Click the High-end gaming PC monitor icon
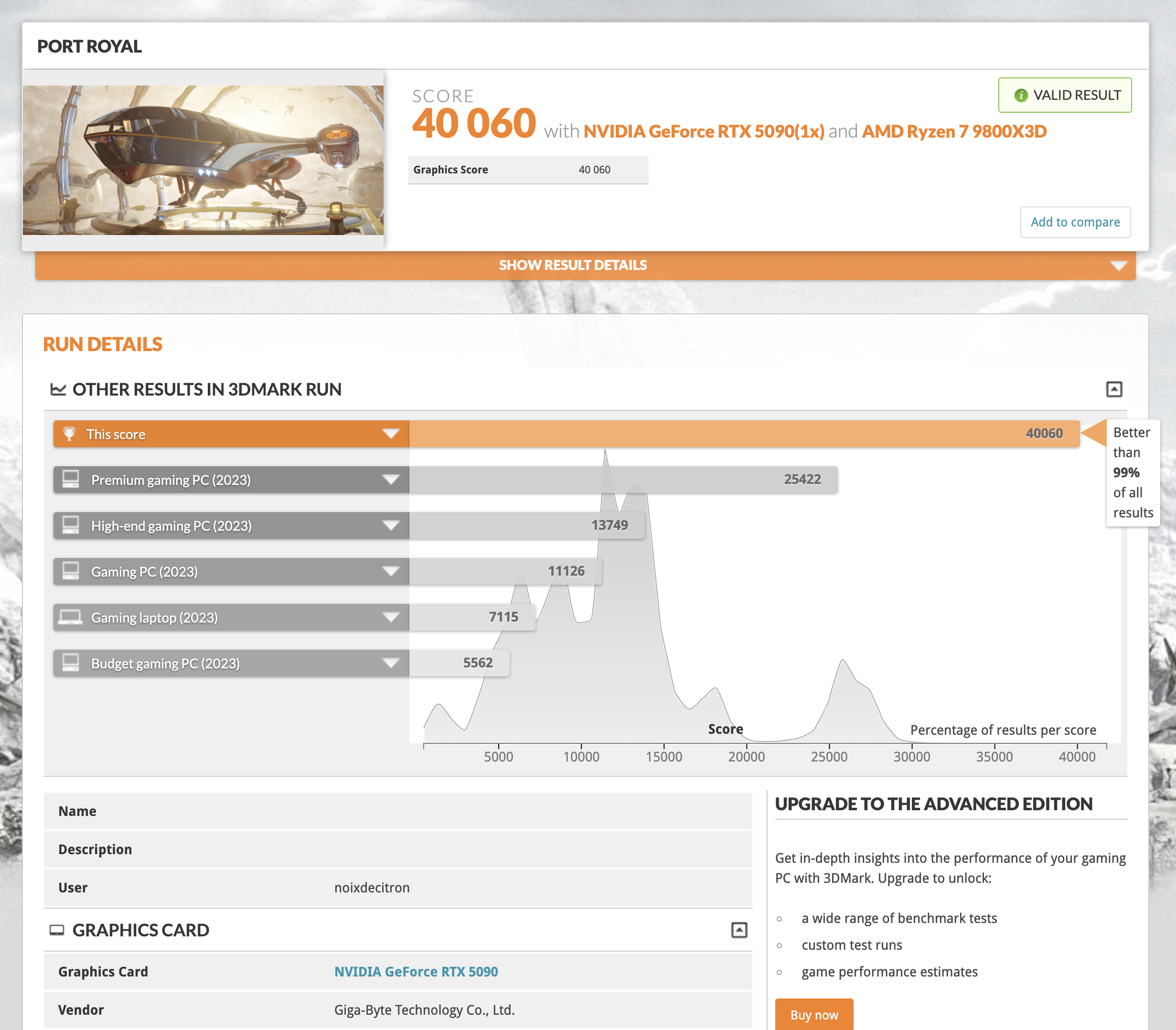The width and height of the screenshot is (1176, 1030). tap(71, 526)
